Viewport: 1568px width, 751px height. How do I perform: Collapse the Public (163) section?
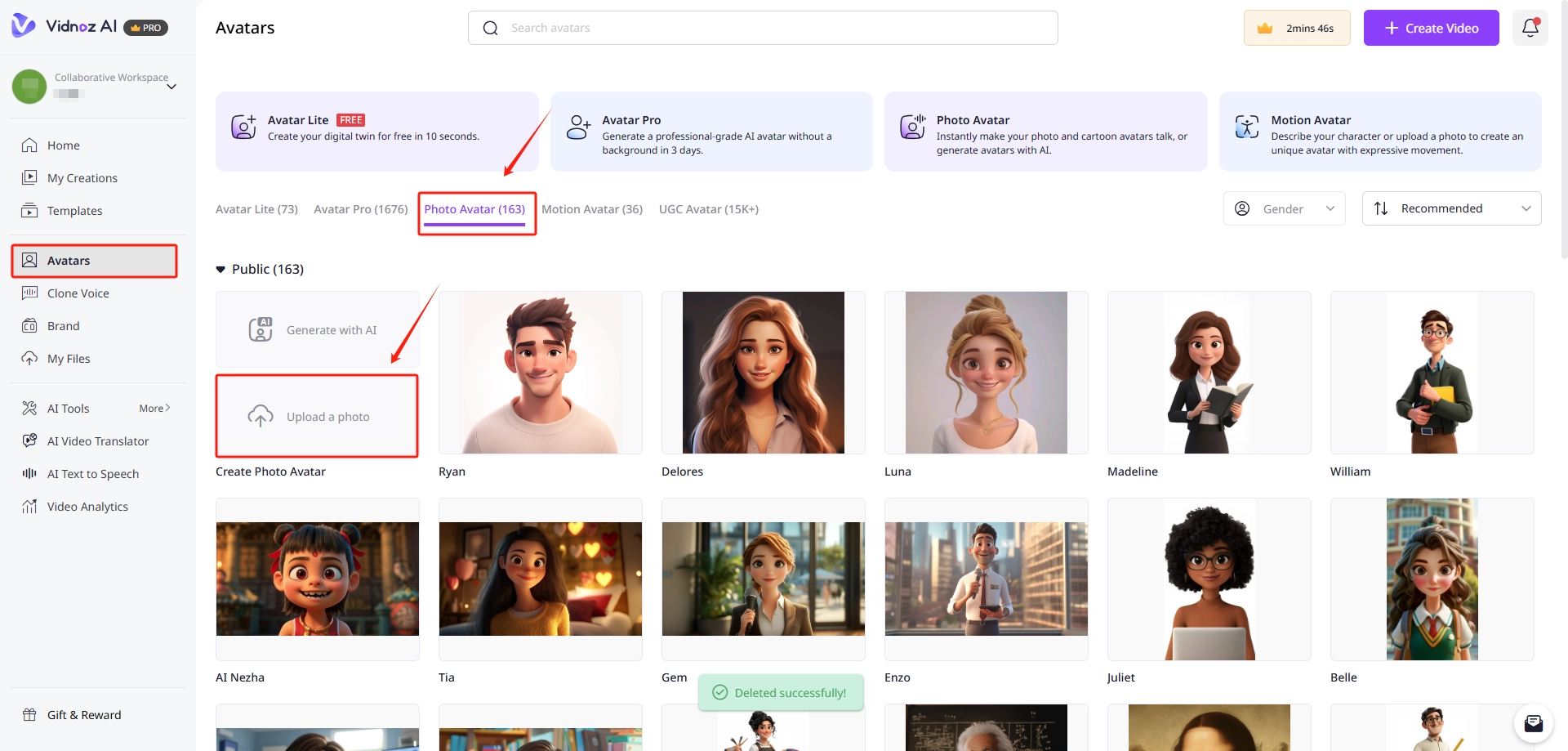pos(220,270)
